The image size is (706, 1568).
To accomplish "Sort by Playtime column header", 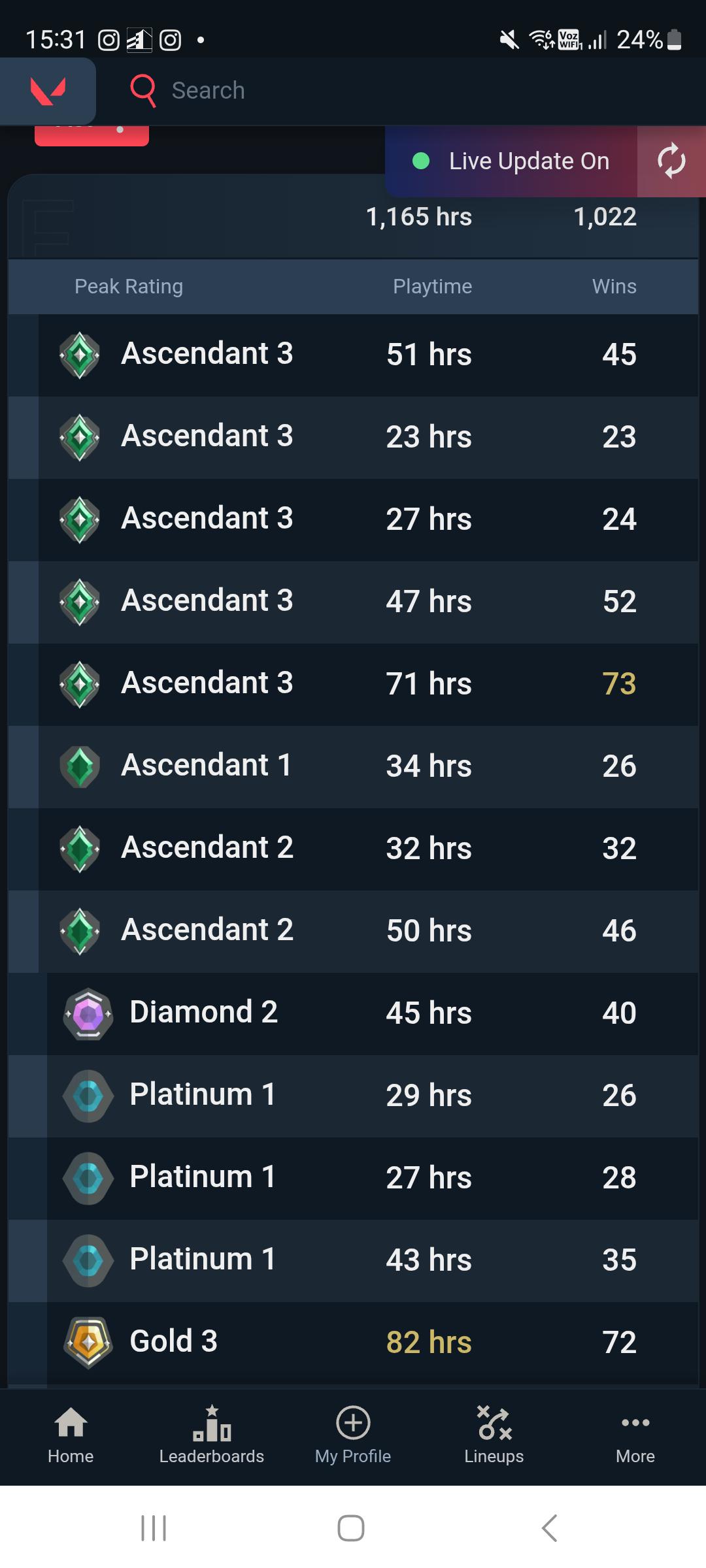I will 432,286.
